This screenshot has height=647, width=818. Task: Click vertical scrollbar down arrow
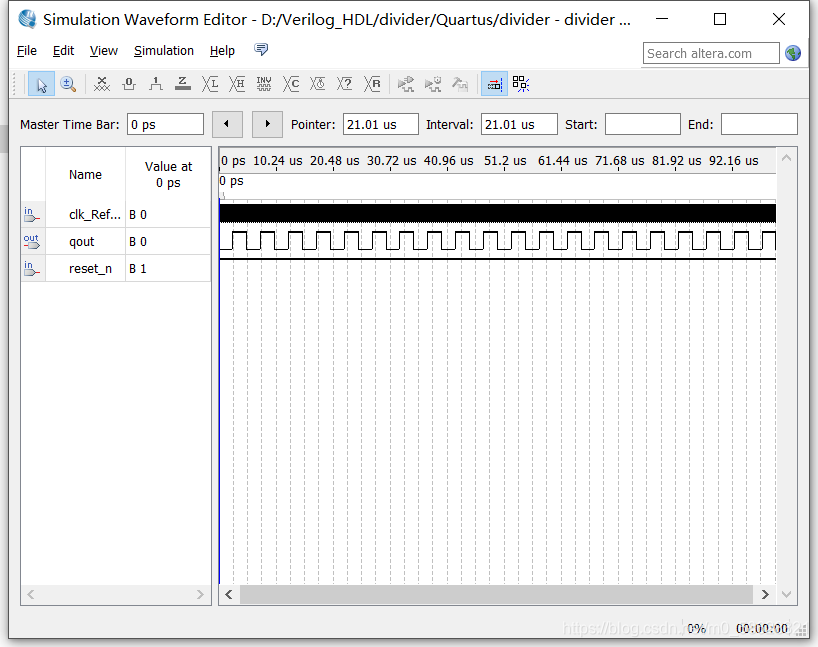pos(787,594)
